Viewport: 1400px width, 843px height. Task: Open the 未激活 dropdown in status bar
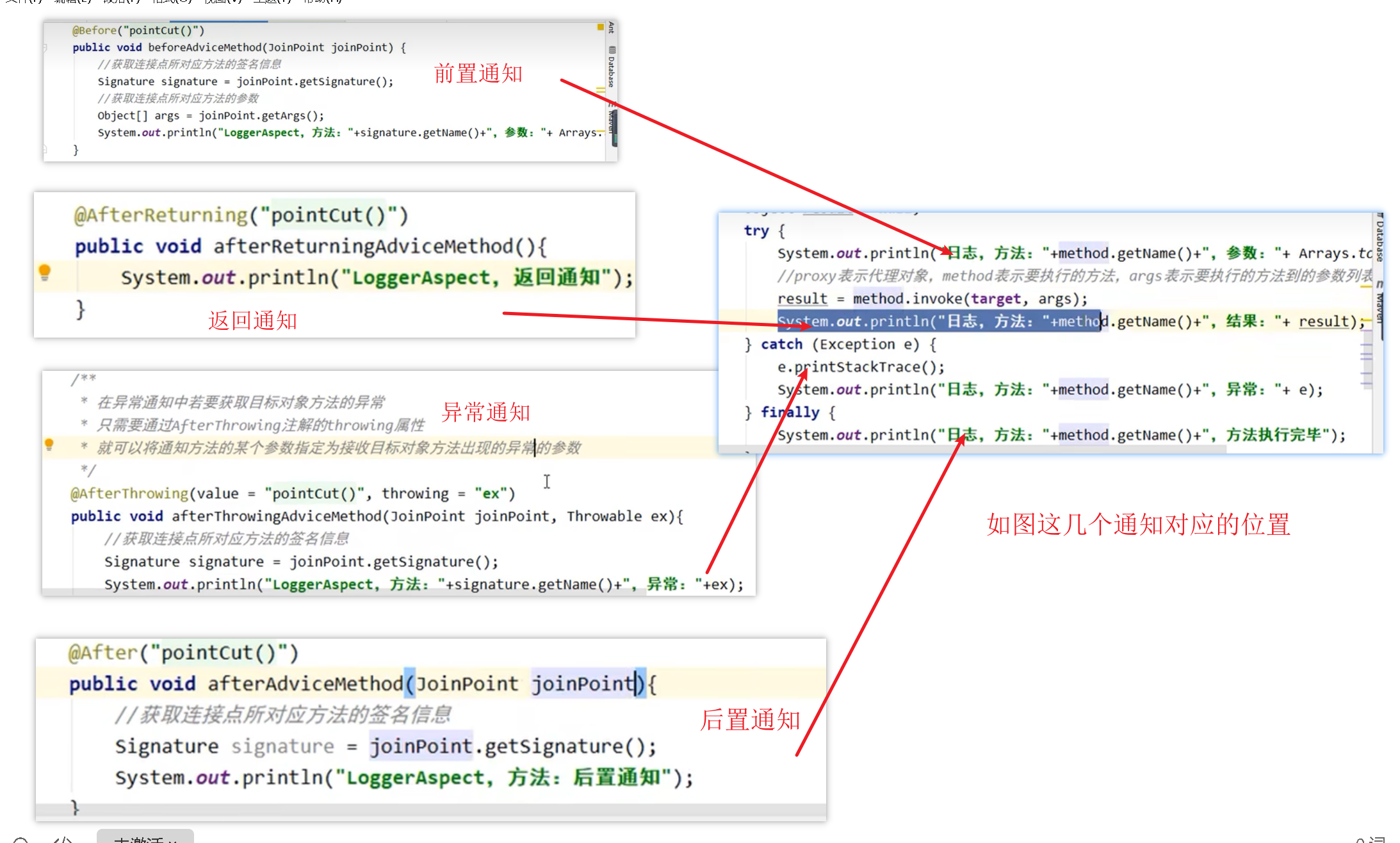coord(145,839)
